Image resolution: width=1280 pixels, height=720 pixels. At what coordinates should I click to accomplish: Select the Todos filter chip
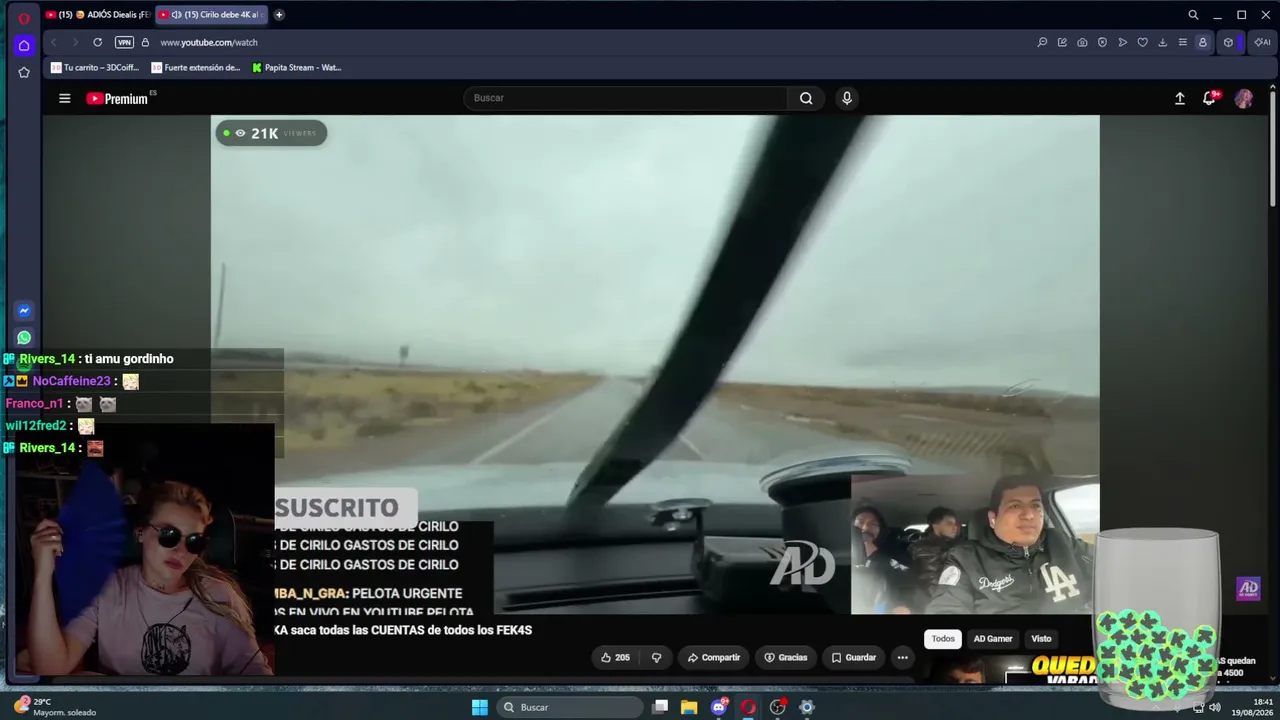[943, 639]
